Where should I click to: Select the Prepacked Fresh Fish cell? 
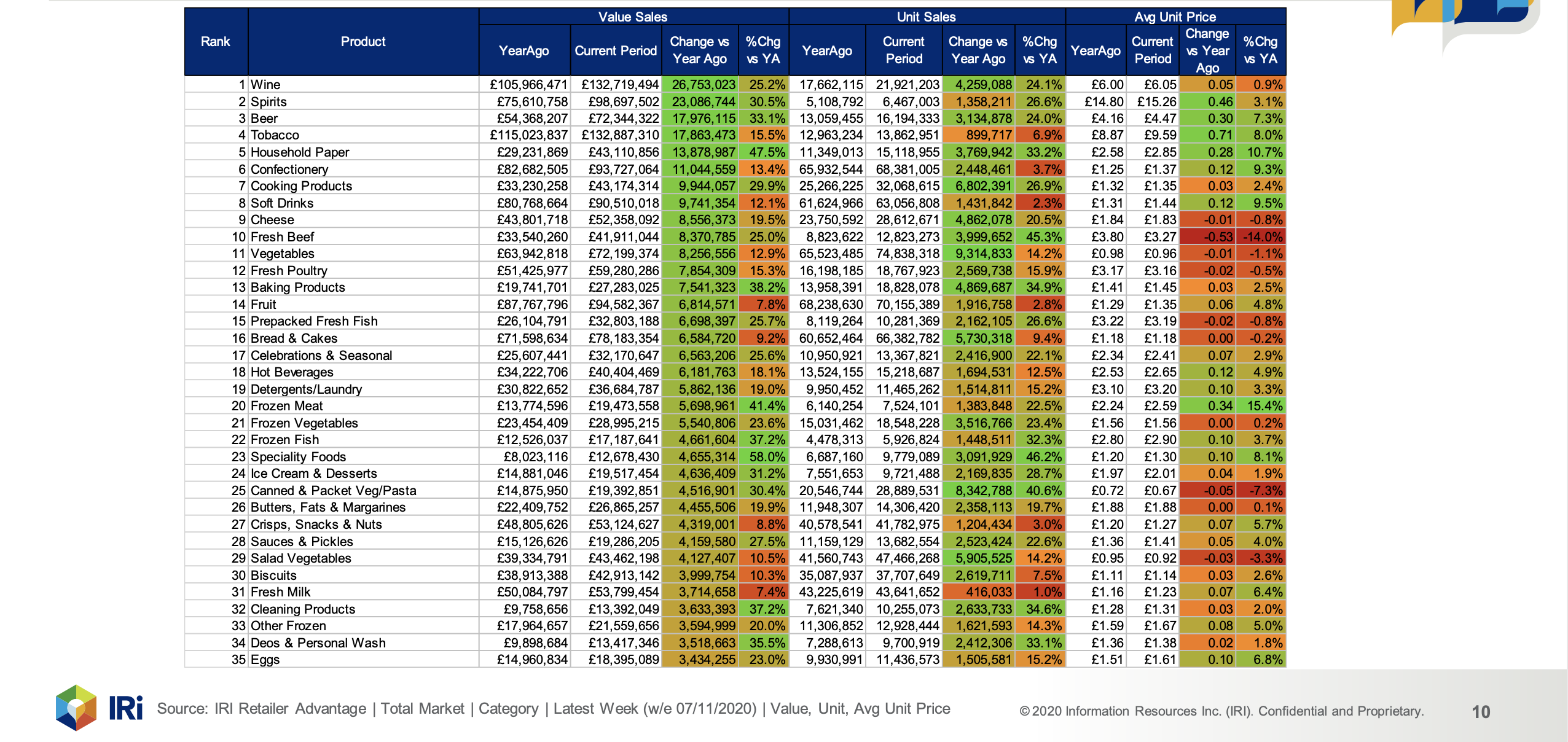pos(363,321)
